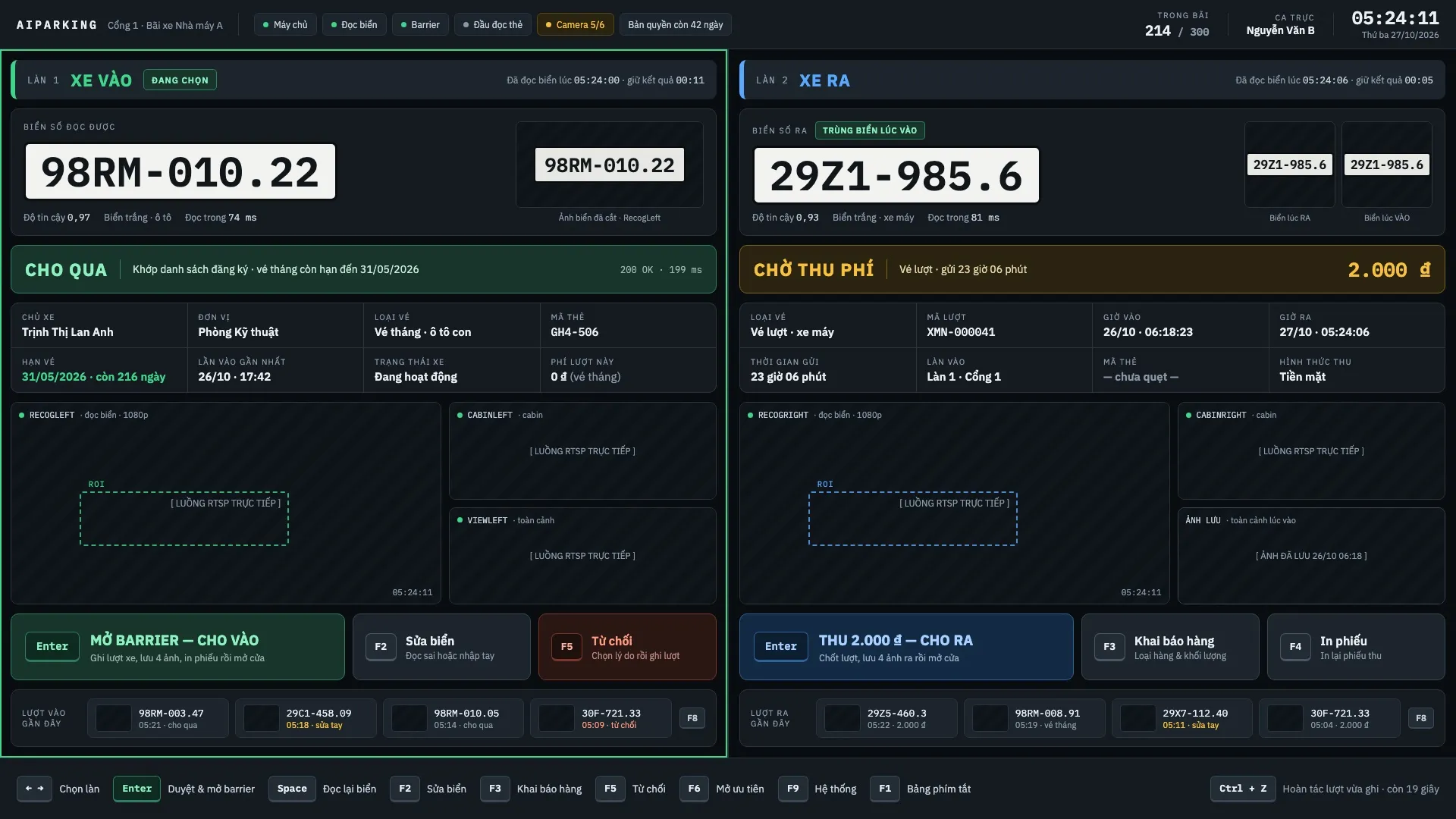Open recent exit 29X7-112.40
The image size is (1456, 819).
point(1181,718)
